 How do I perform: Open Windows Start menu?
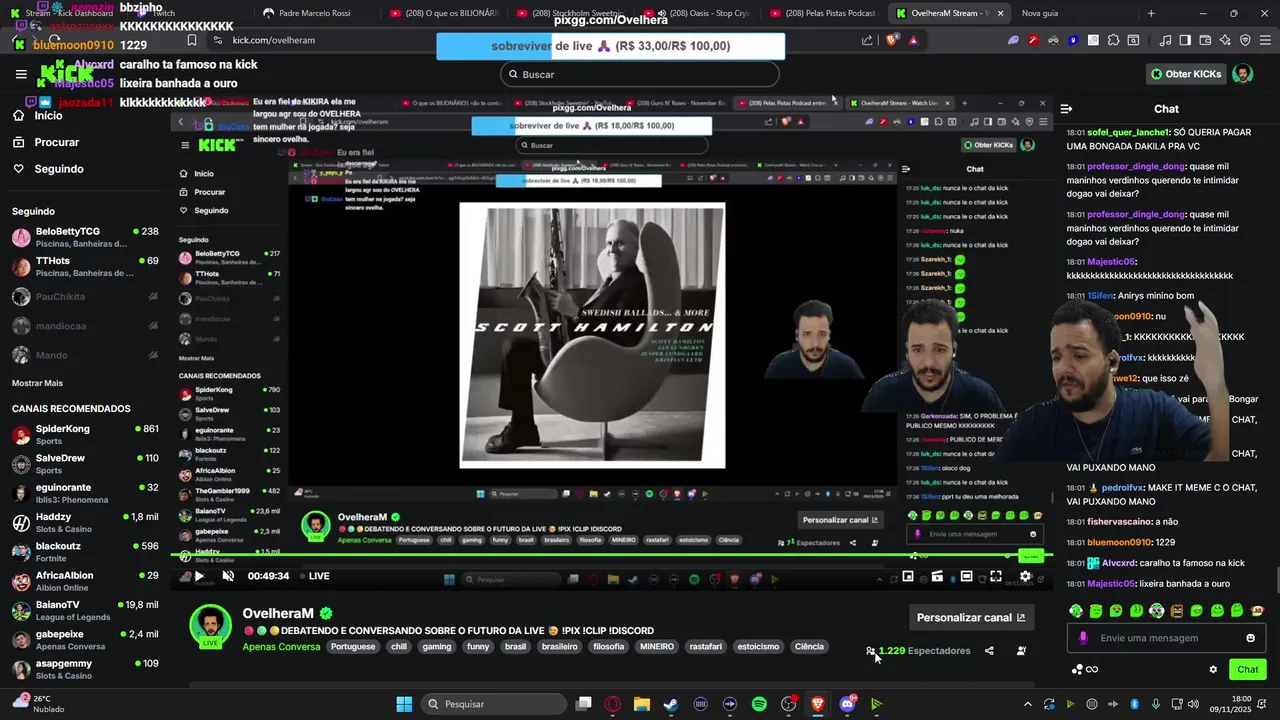point(404,704)
